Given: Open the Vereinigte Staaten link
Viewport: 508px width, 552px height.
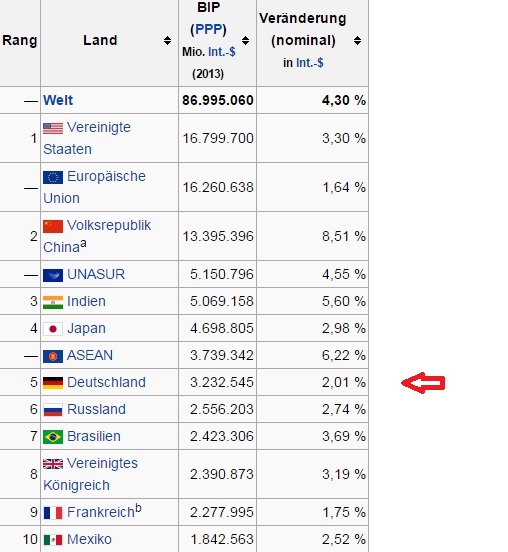Looking at the screenshot, I should [x=87, y=138].
